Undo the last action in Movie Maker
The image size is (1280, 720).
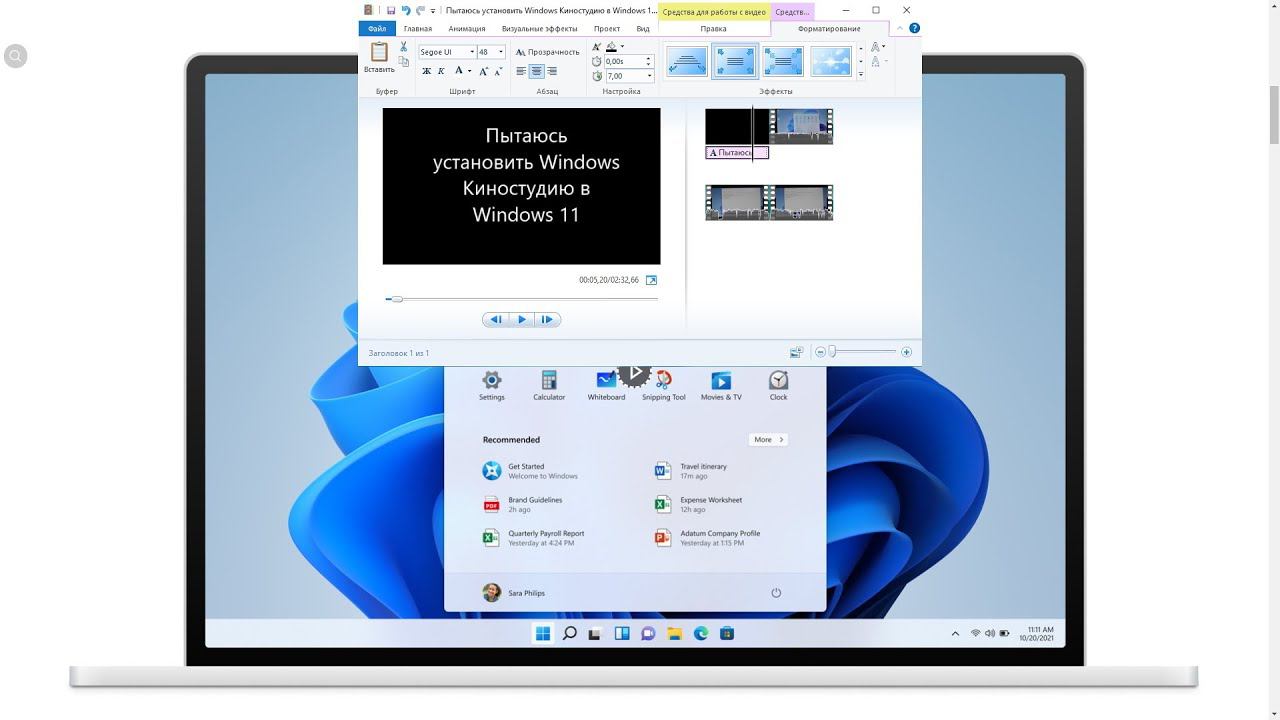[x=405, y=11]
